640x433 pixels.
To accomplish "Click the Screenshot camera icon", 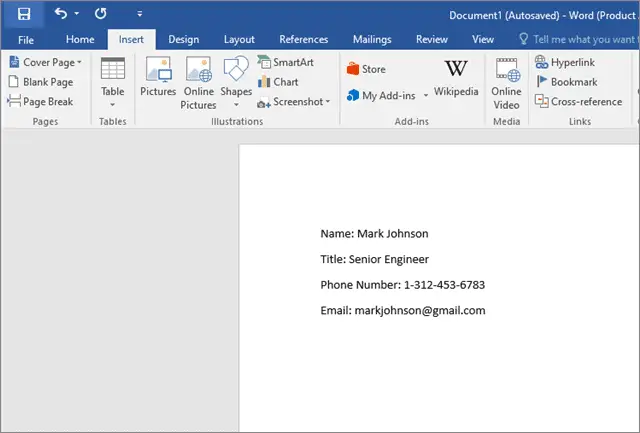I will click(x=263, y=103).
